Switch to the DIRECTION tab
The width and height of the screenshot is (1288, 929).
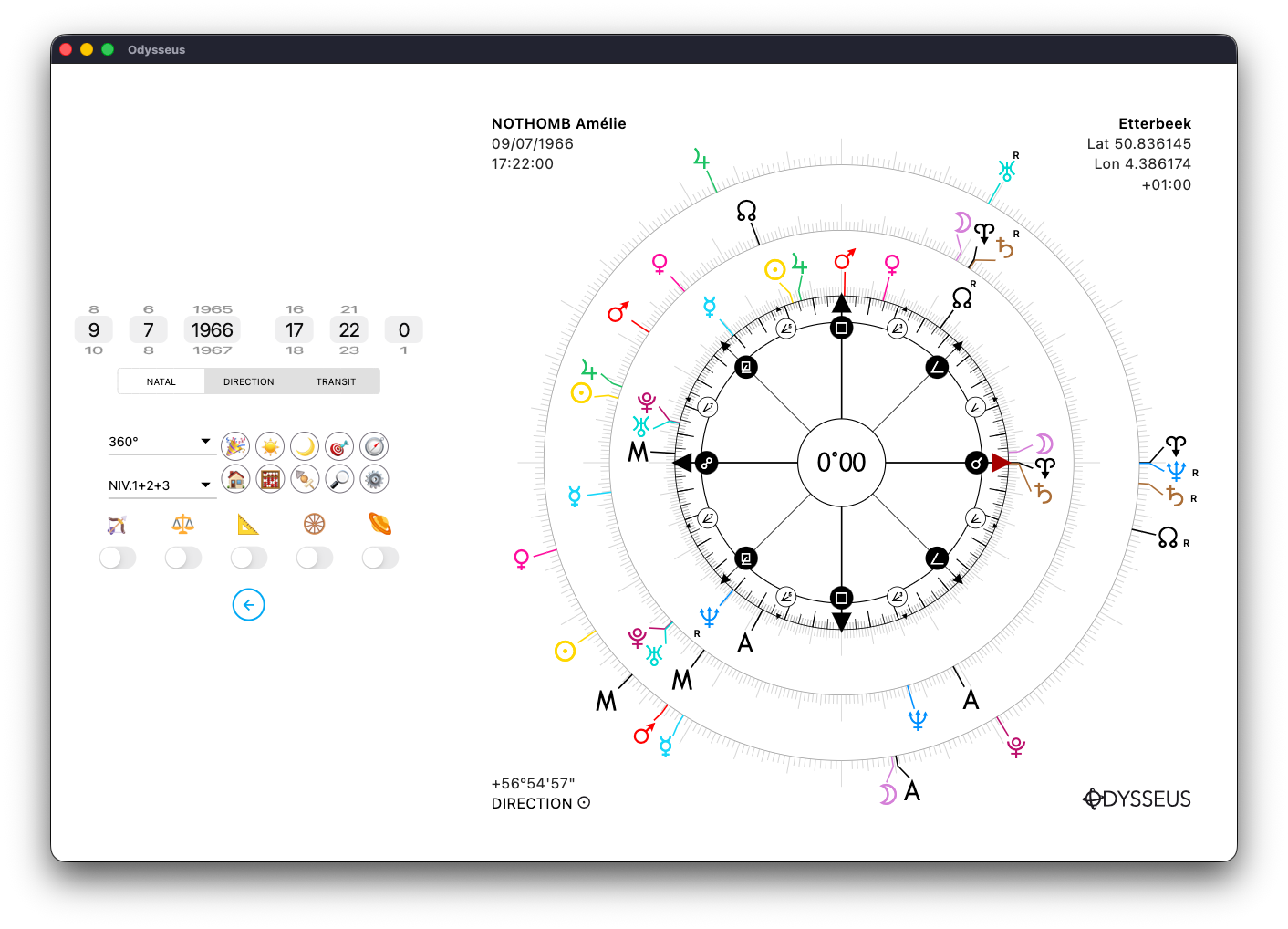(x=248, y=381)
